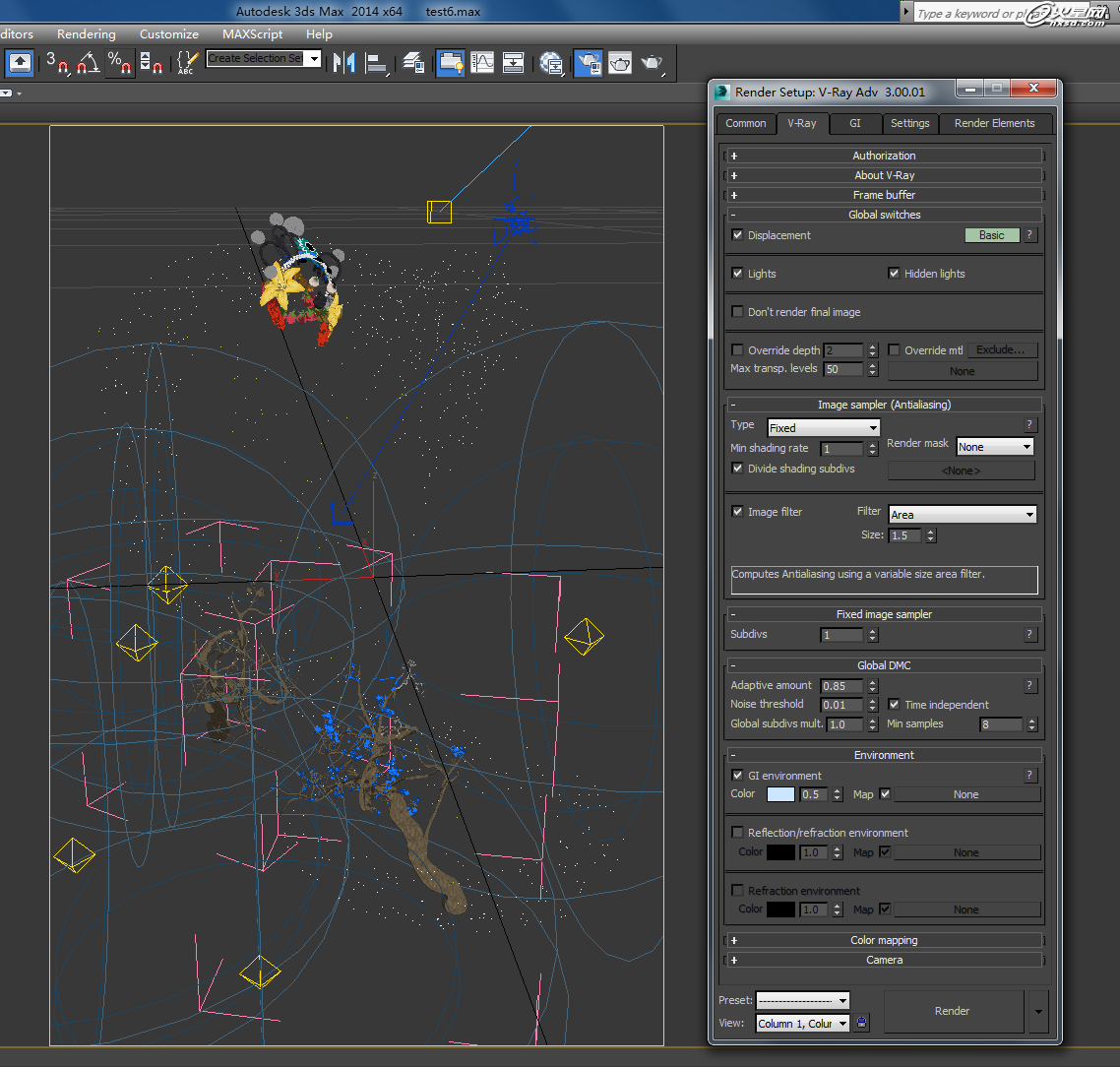This screenshot has height=1067, width=1120.
Task: Select the Align tool
Action: [x=376, y=63]
